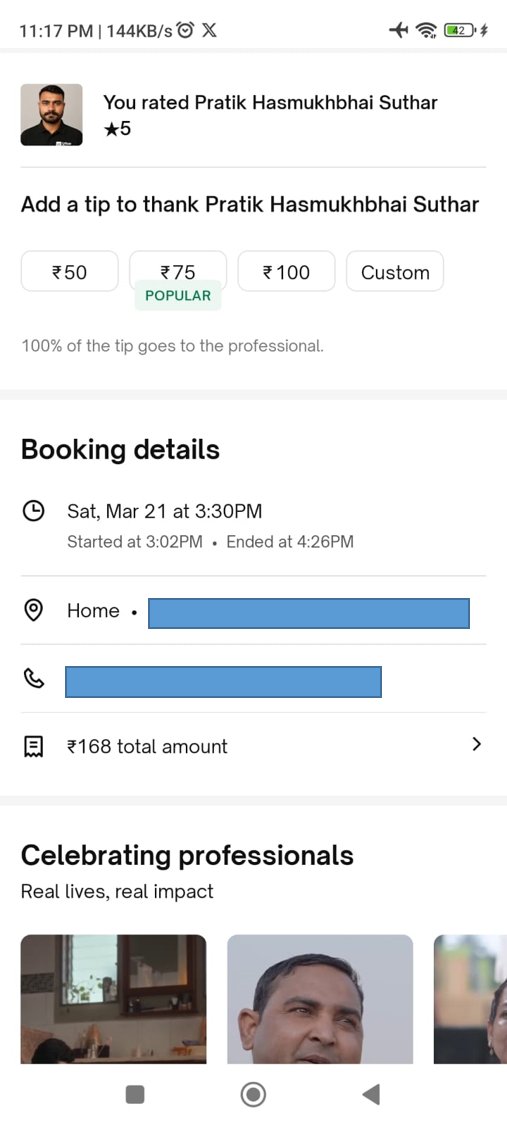This screenshot has width=507, height=1125.
Task: Select the ₹50 tip option
Action: 70,271
